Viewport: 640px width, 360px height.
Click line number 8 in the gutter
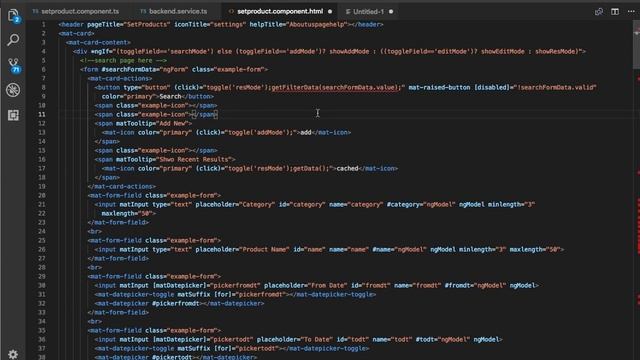tap(43, 87)
